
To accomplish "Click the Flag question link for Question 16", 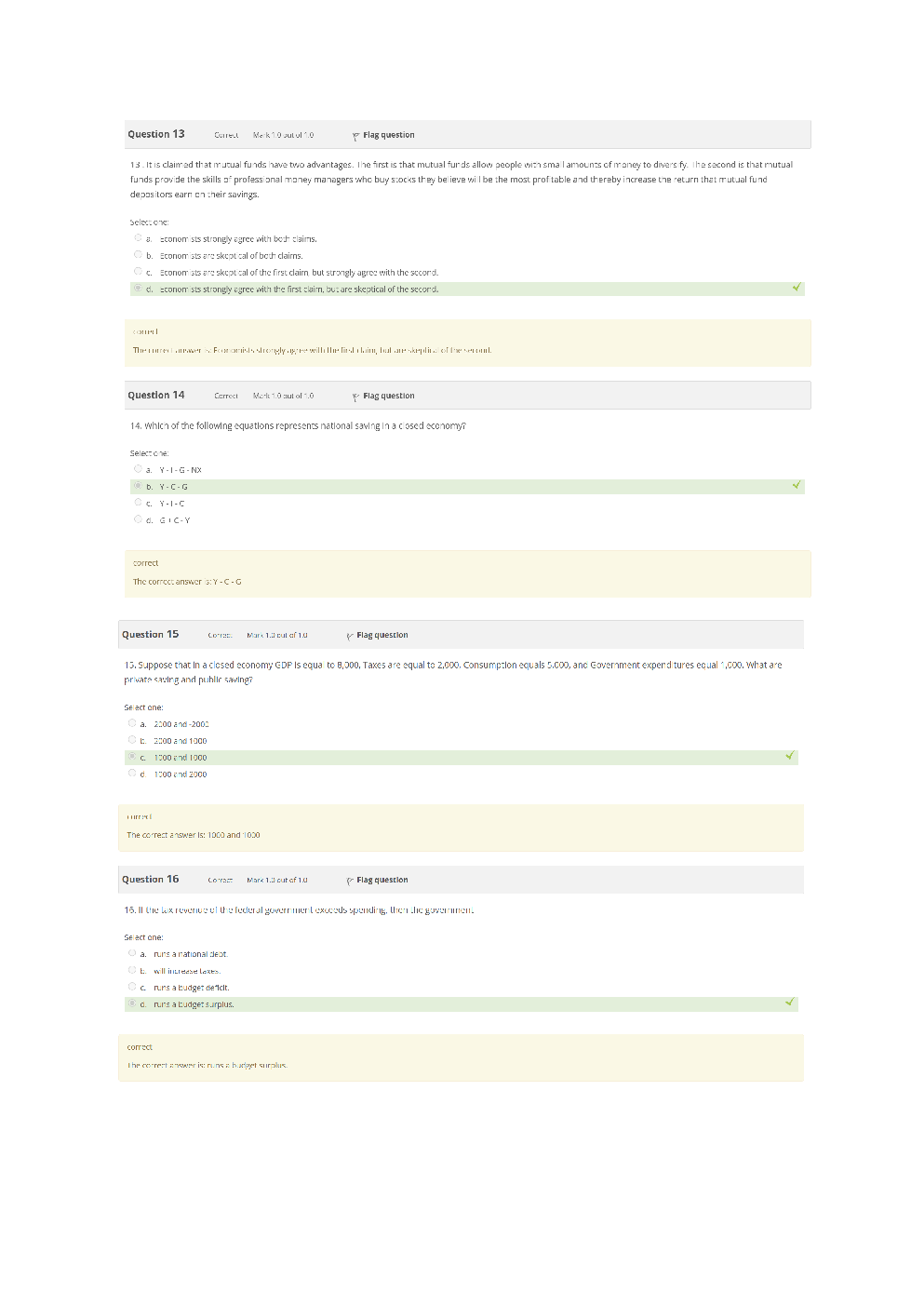I will 382,880.
